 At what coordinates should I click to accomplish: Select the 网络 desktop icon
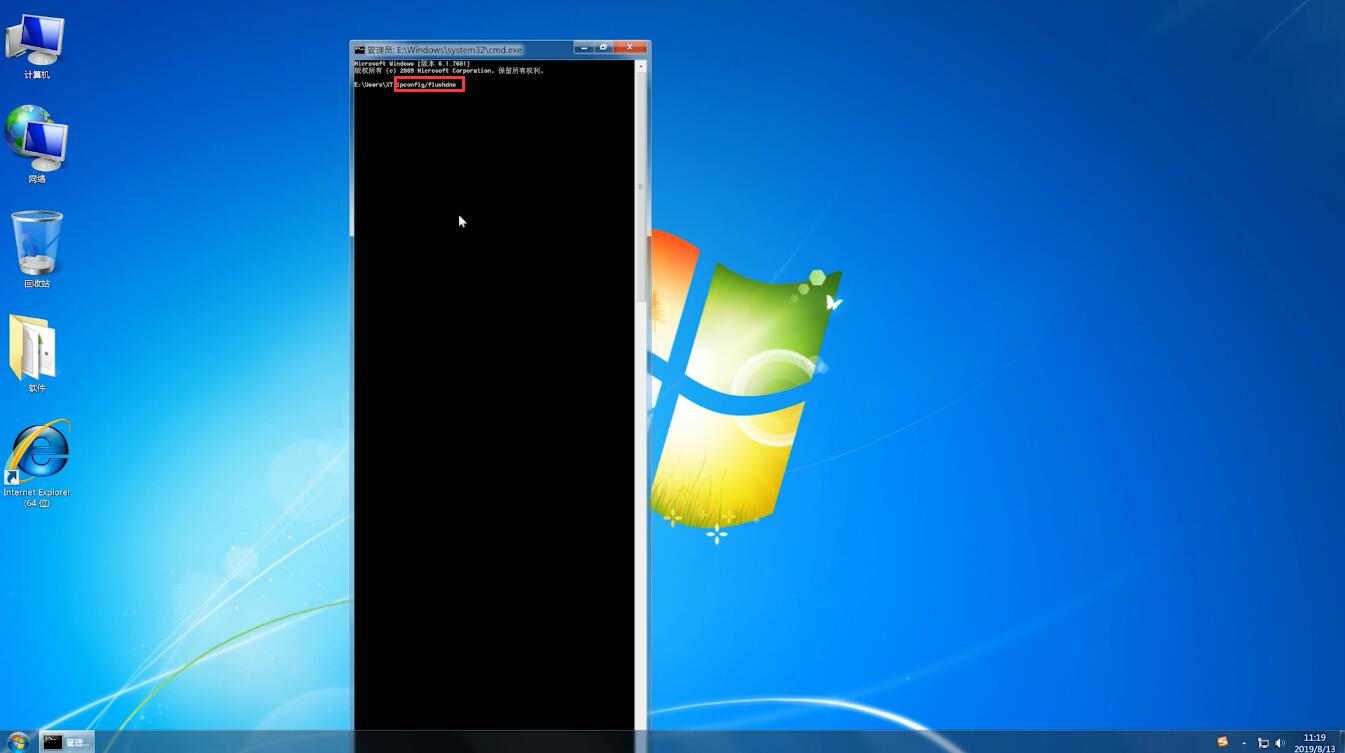(x=36, y=145)
